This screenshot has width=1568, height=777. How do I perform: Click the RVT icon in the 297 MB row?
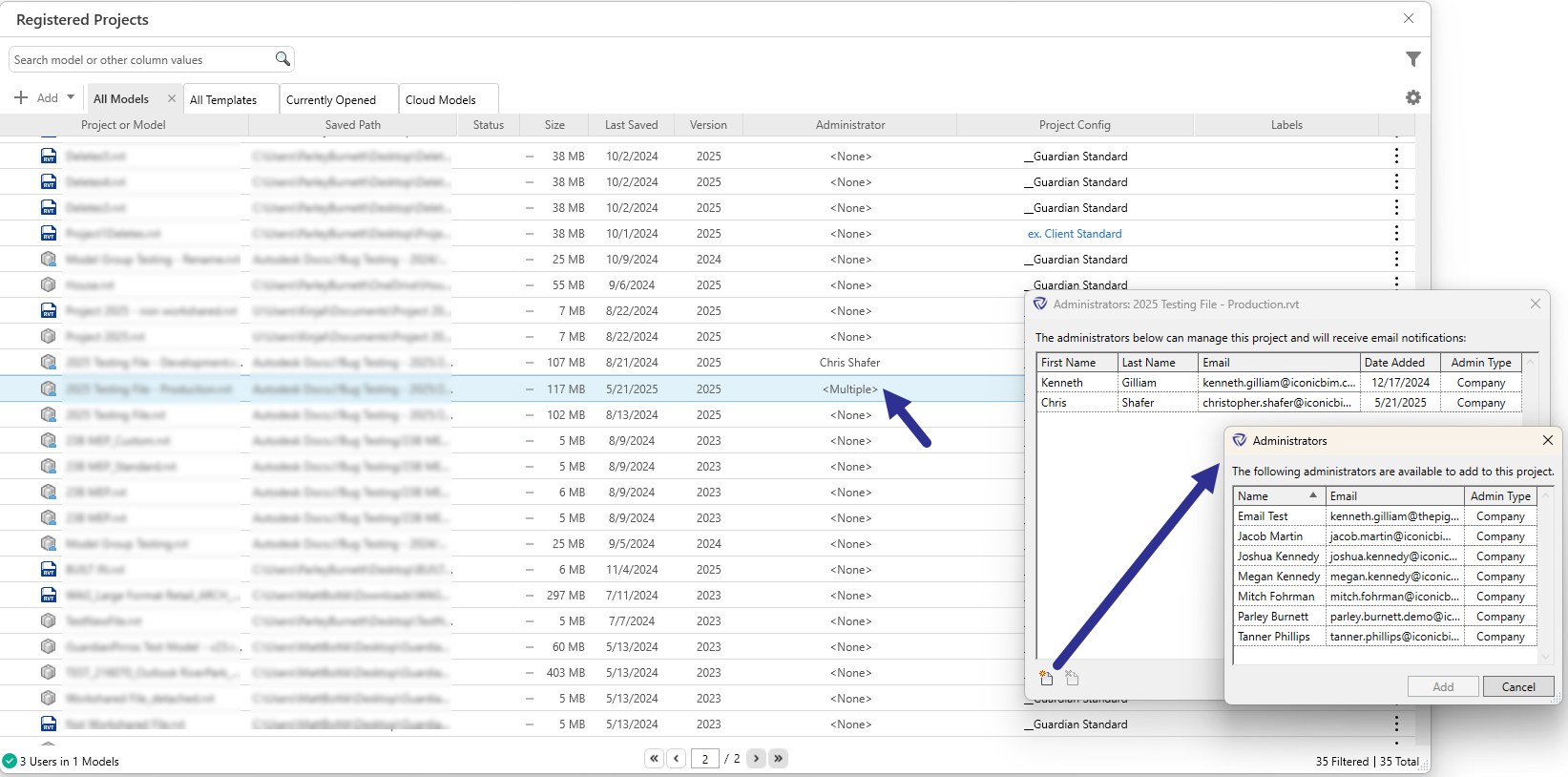pyautogui.click(x=49, y=595)
